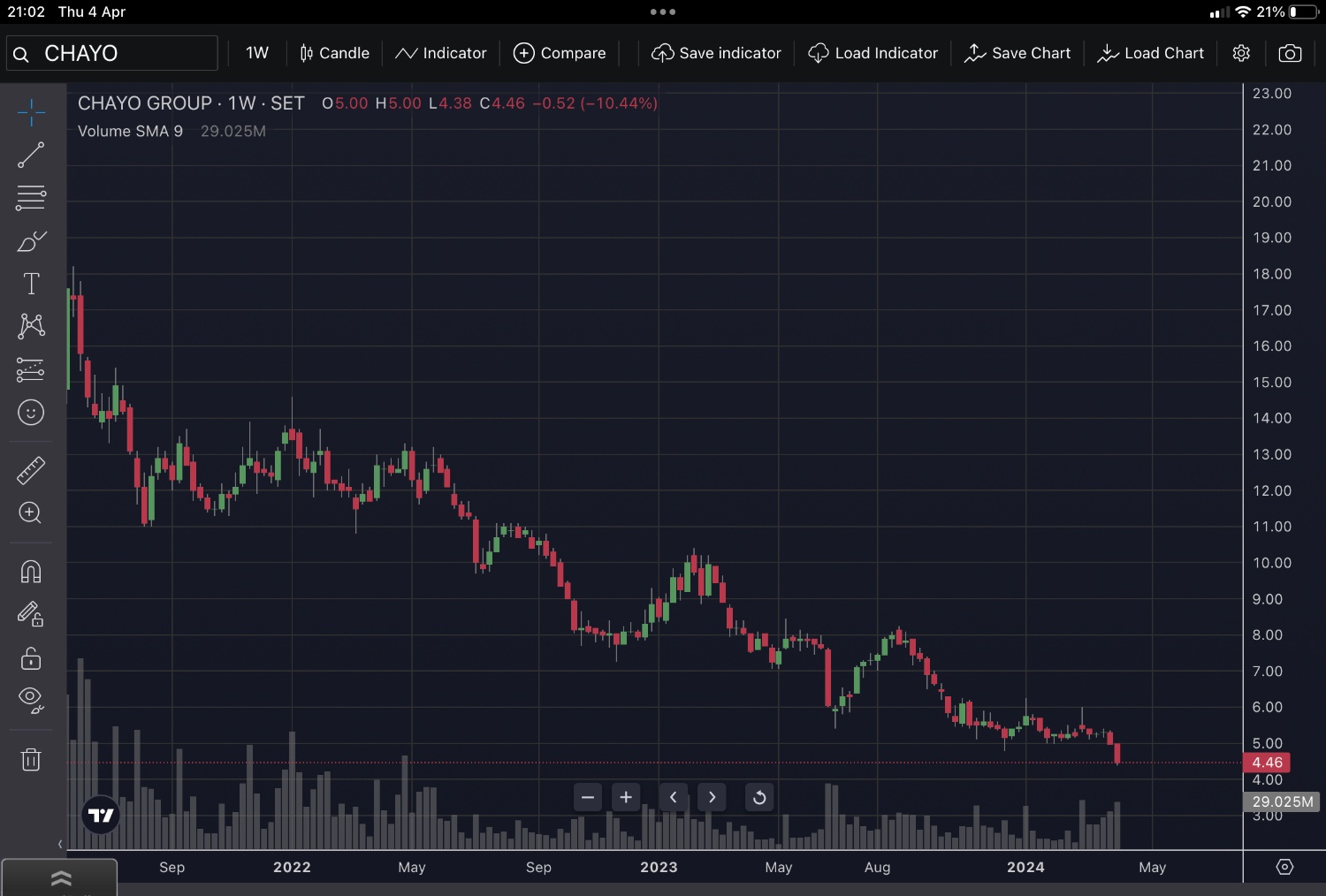Screen dimensions: 1326x896
Task: Open the chart settings gear
Action: (1241, 53)
